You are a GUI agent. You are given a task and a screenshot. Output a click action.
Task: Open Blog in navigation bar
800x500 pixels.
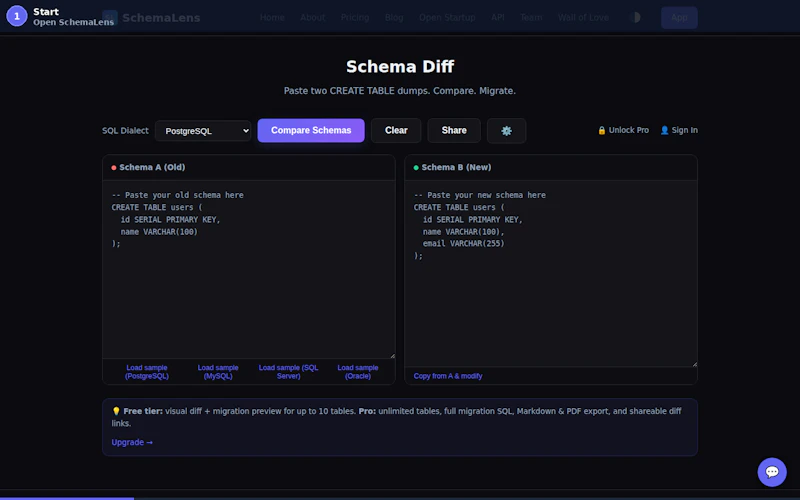(394, 17)
